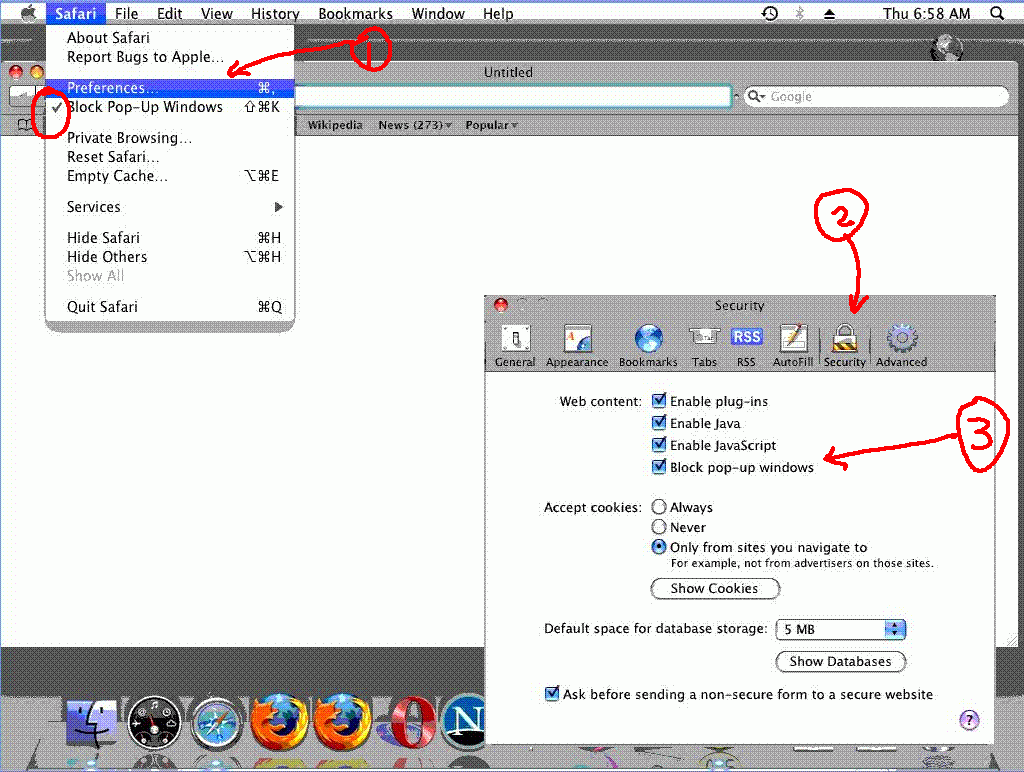The height and width of the screenshot is (772, 1024).
Task: Open Netscape from the Dock
Action: (465, 721)
